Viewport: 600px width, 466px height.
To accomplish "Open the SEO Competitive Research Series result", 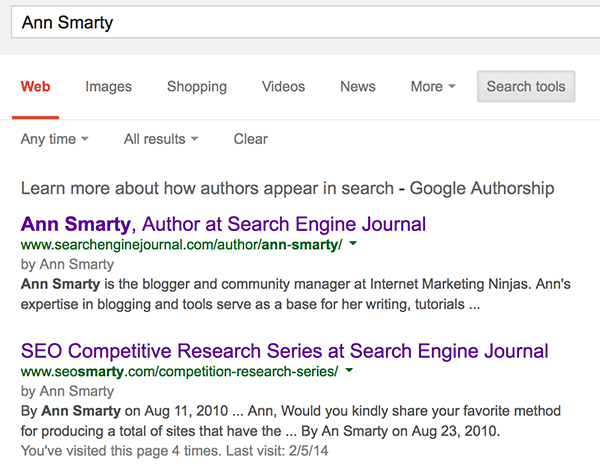I will [x=284, y=351].
